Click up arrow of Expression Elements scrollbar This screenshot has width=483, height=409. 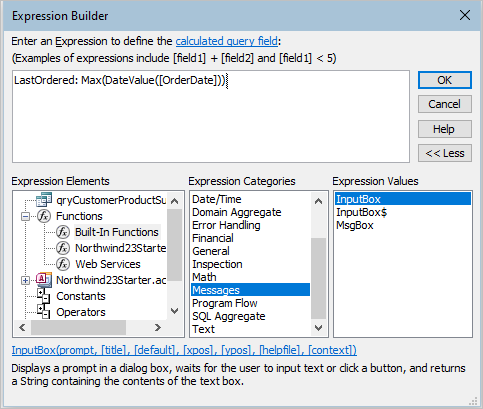pyautogui.click(x=174, y=201)
